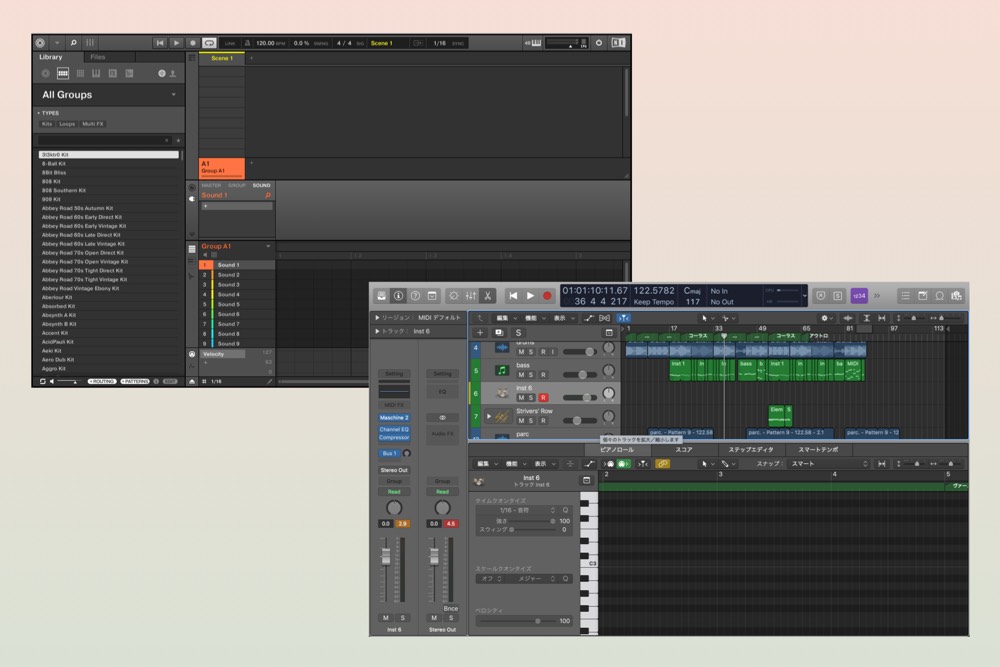The image size is (1000, 667).
Task: Select the orange A1 Group pad
Action: [222, 168]
